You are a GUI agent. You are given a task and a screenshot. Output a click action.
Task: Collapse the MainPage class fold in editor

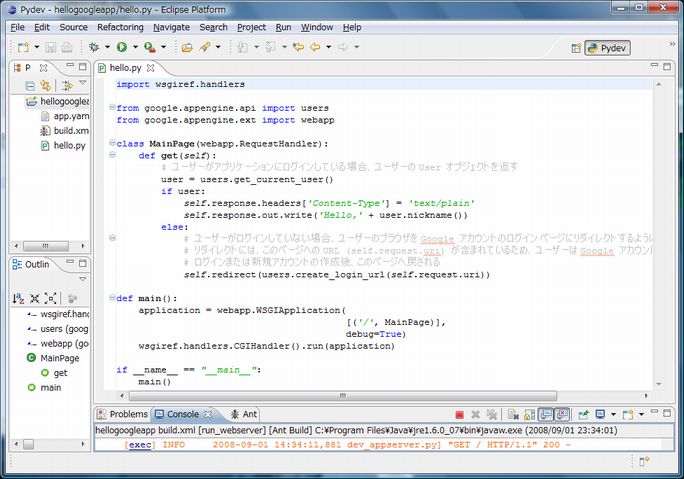point(112,144)
